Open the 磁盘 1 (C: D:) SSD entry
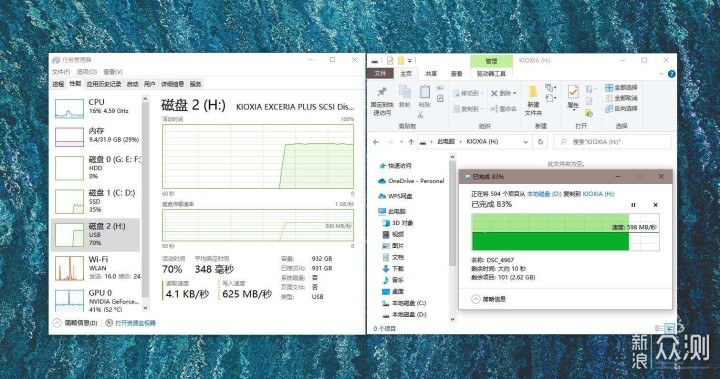The width and height of the screenshot is (720, 379). 97,201
